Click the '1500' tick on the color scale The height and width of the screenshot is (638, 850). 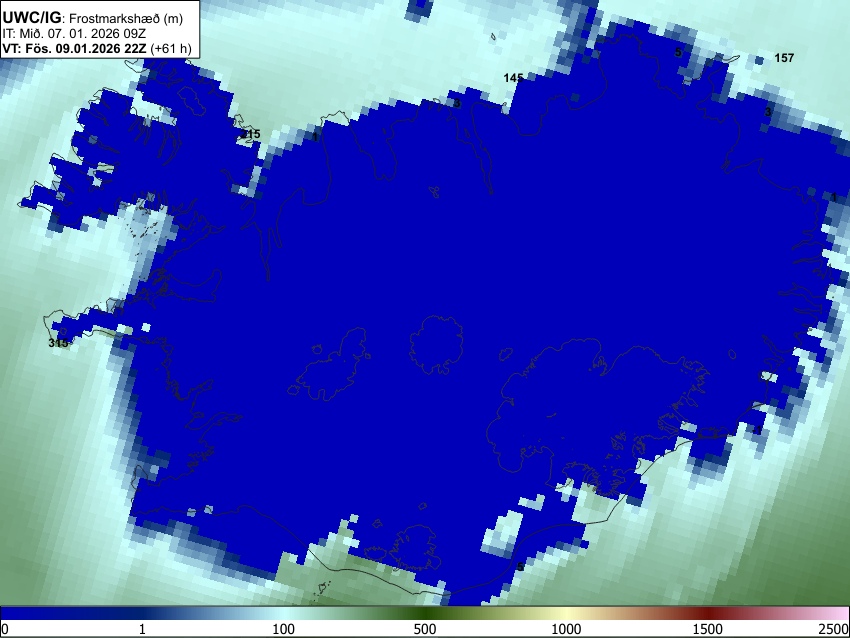point(708,629)
